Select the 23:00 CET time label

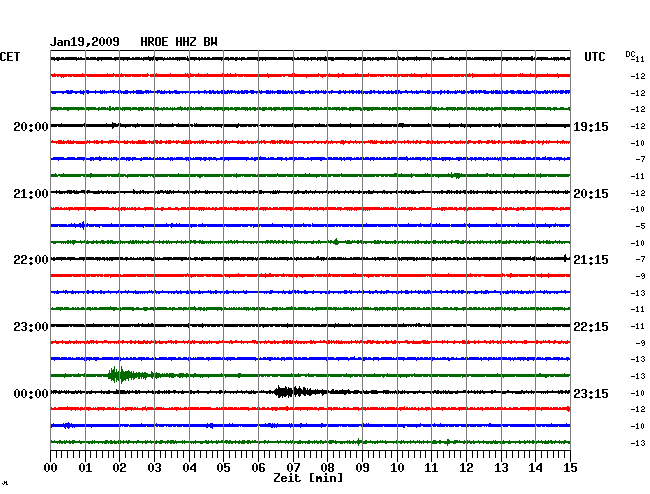tap(31, 327)
